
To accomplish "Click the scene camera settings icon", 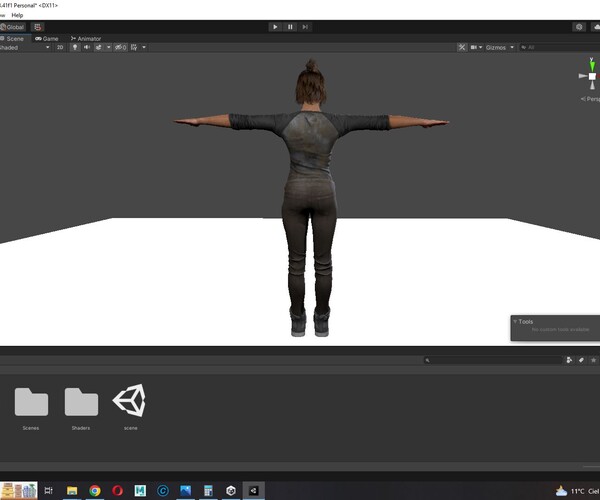I will [x=474, y=47].
